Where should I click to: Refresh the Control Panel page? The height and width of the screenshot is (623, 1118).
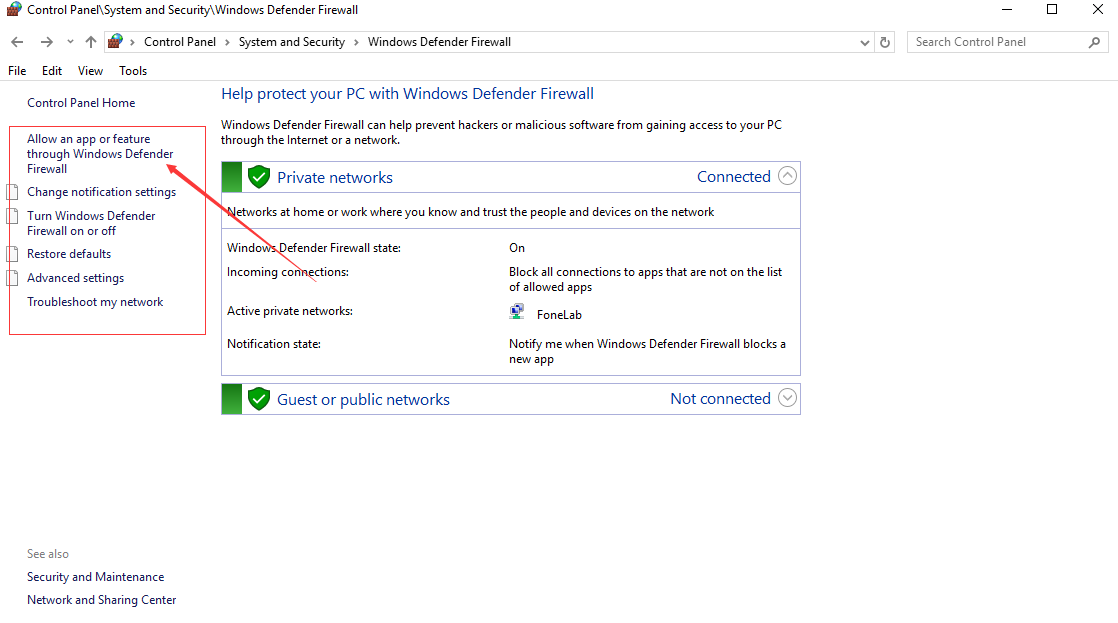[x=885, y=42]
